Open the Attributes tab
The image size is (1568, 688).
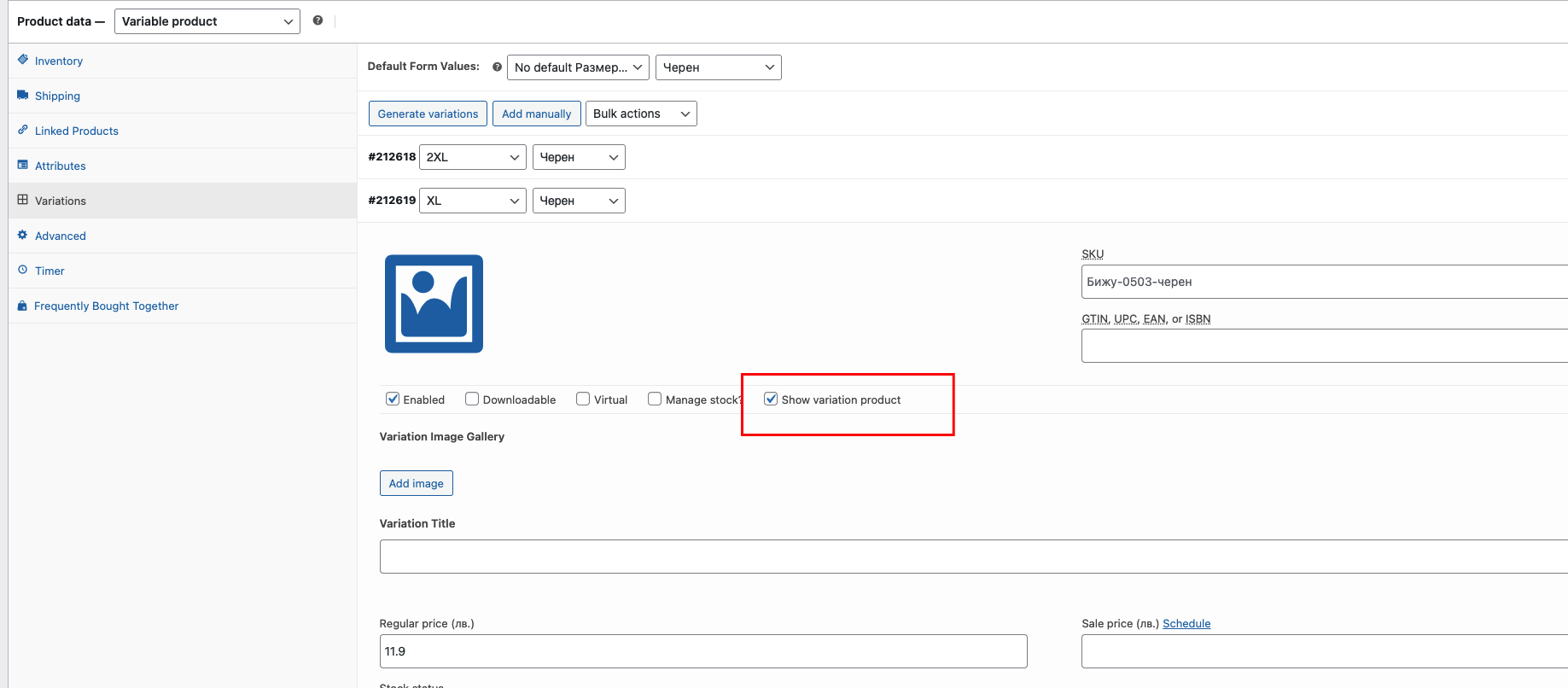pyautogui.click(x=183, y=166)
